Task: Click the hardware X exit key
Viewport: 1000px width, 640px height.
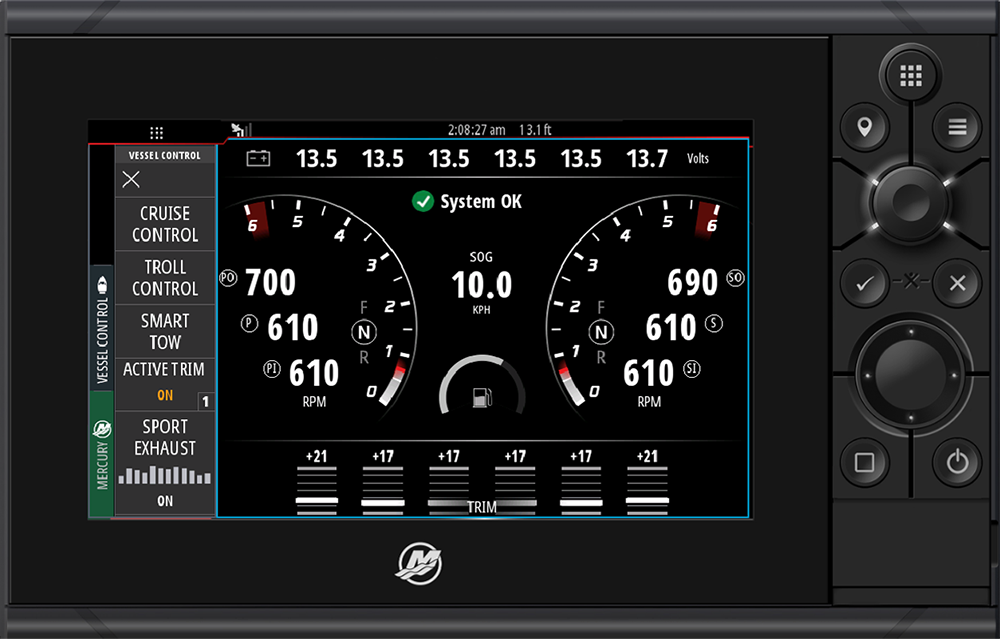Action: [957, 283]
